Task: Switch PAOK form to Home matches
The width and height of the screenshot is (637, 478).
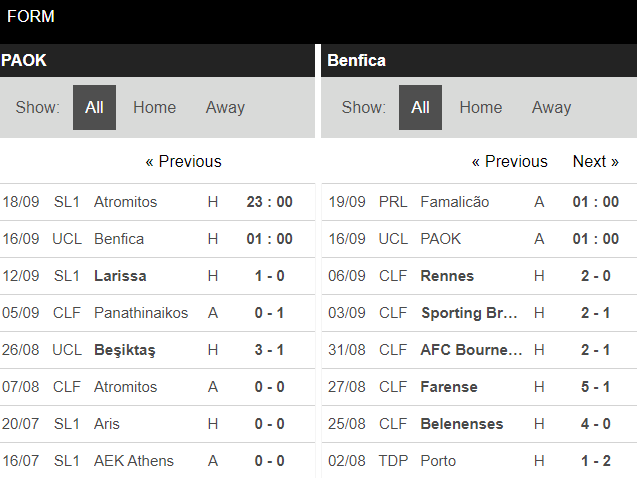Action: click(x=154, y=108)
